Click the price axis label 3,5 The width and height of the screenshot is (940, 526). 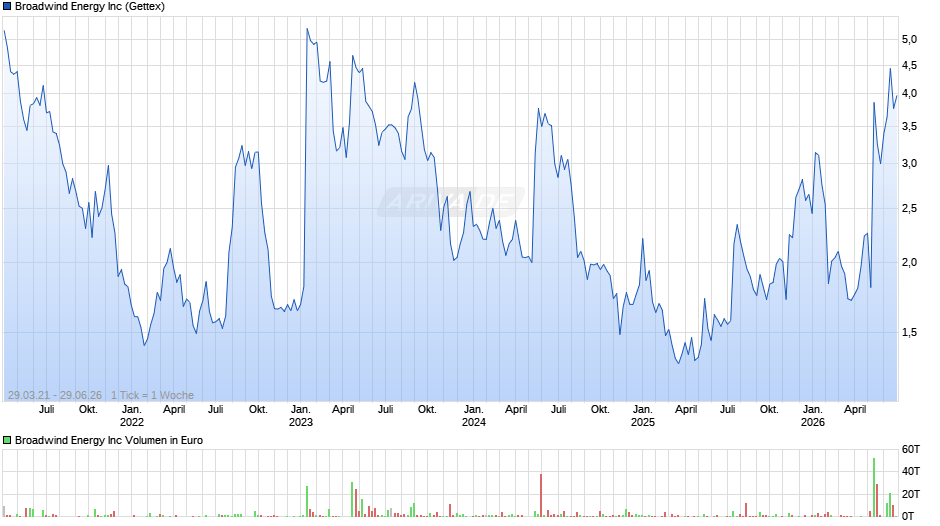pos(909,127)
